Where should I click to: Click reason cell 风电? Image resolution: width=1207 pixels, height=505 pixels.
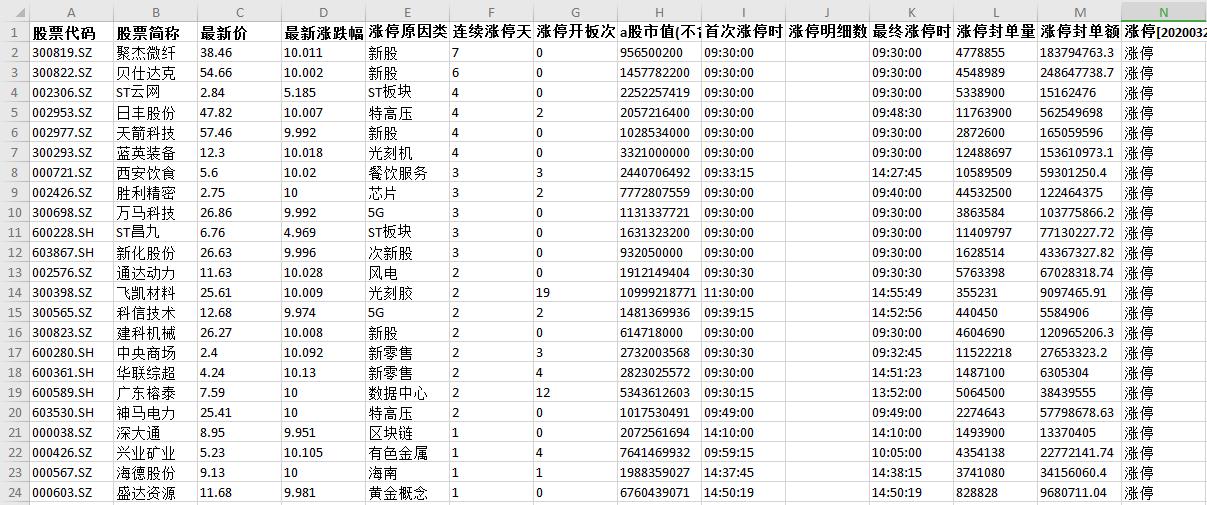(x=407, y=272)
